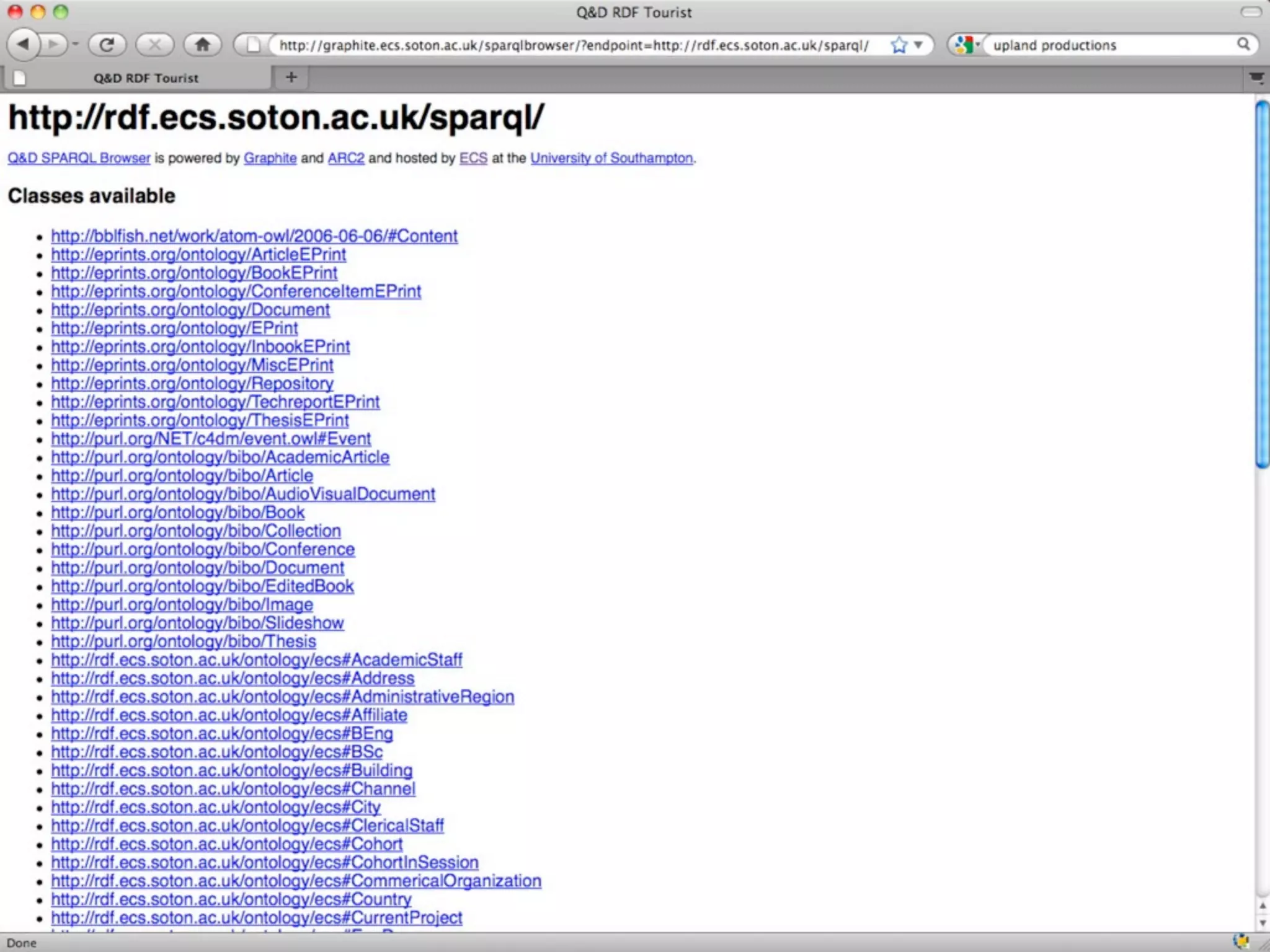This screenshot has height=952, width=1270.
Task: Open the ecs#AcademicStaff class link
Action: pos(256,659)
